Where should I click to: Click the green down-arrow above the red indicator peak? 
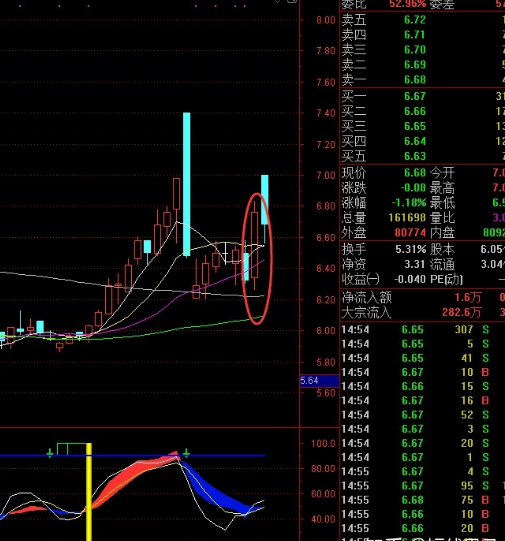coord(186,452)
